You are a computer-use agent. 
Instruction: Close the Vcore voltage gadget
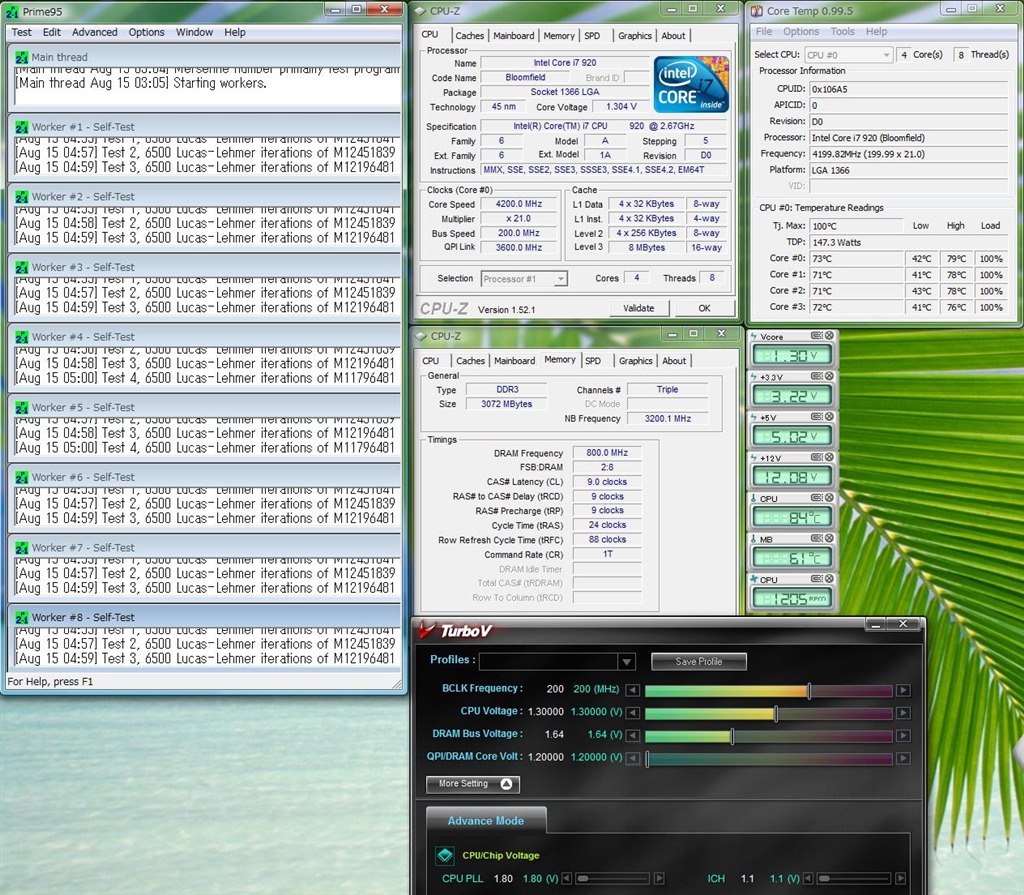[828, 335]
